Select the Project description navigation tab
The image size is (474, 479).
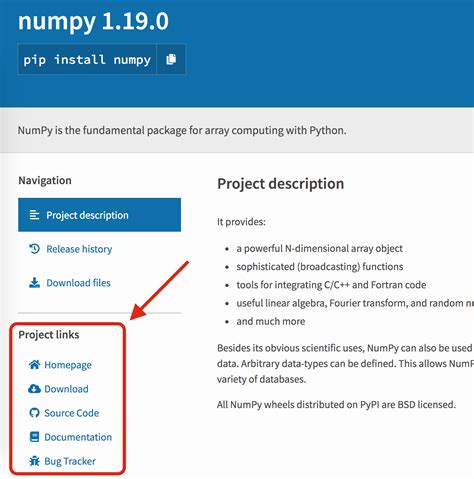[99, 215]
